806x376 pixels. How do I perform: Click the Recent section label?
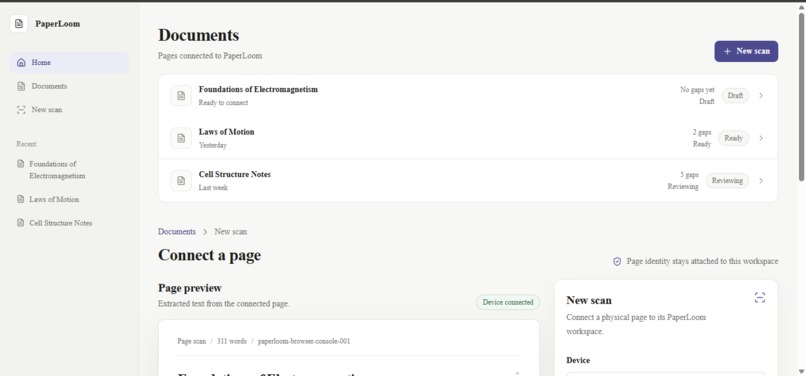[x=26, y=144]
